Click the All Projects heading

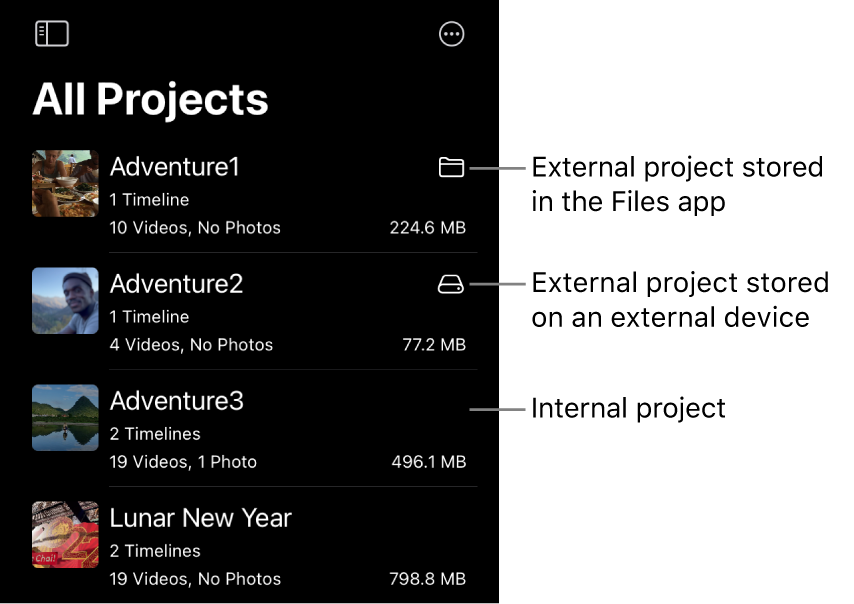pos(150,99)
